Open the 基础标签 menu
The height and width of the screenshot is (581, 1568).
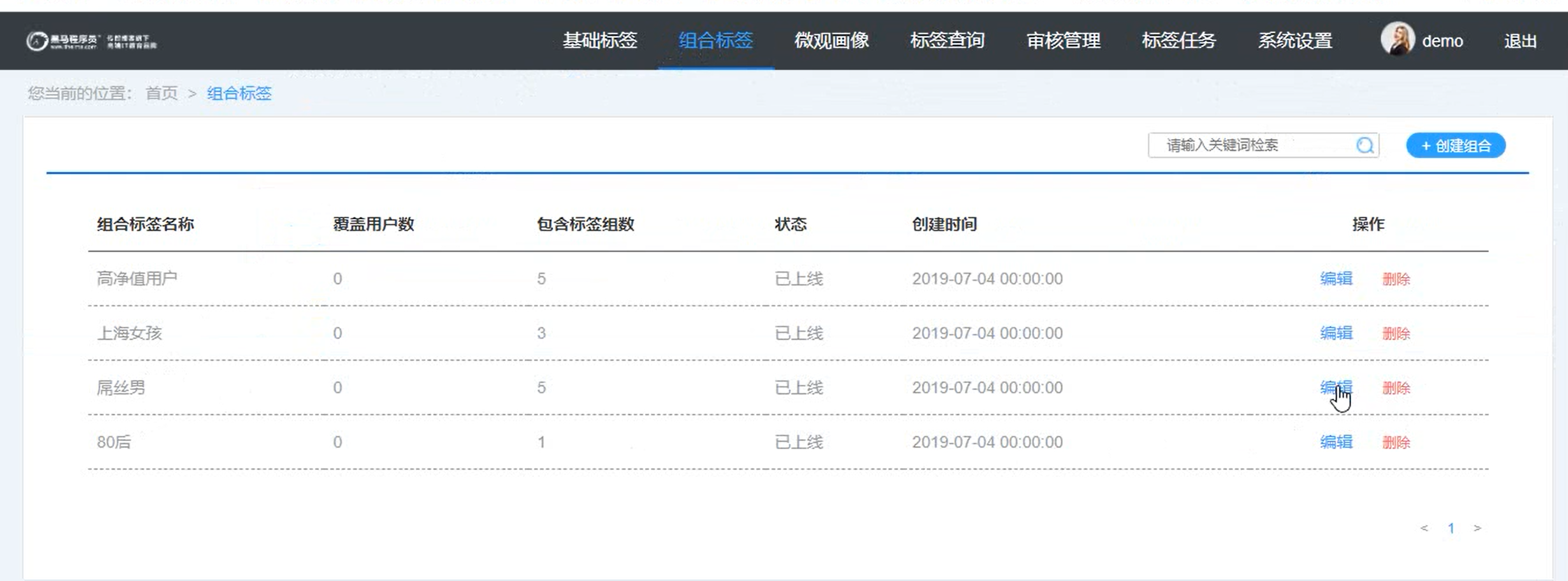pyautogui.click(x=599, y=41)
